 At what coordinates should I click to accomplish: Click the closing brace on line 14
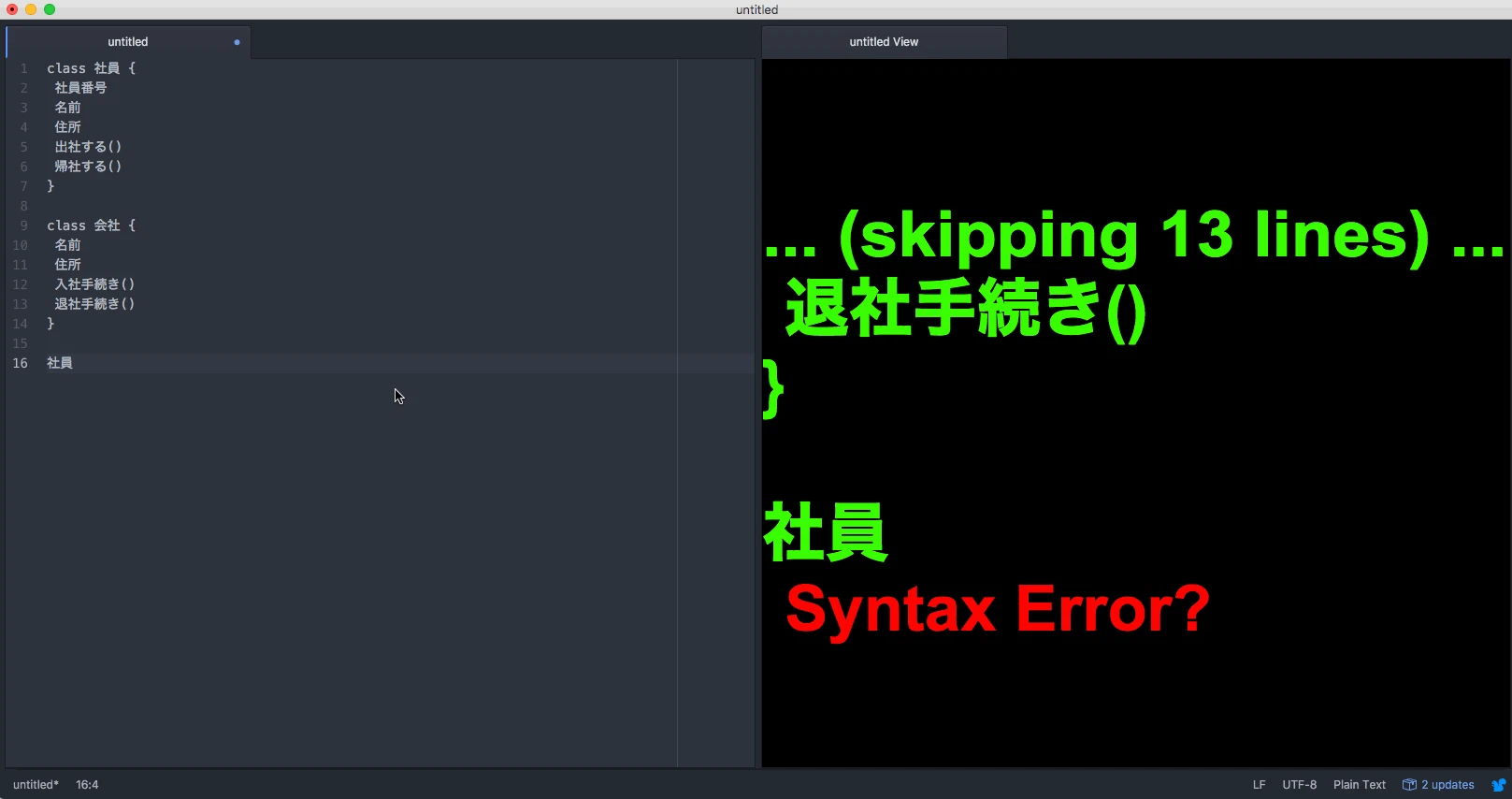50,324
